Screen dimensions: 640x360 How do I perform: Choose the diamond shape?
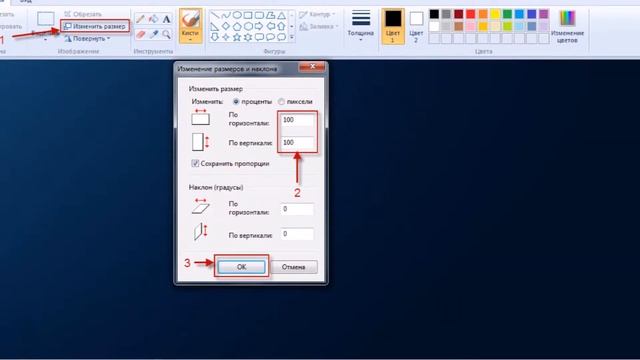226,27
